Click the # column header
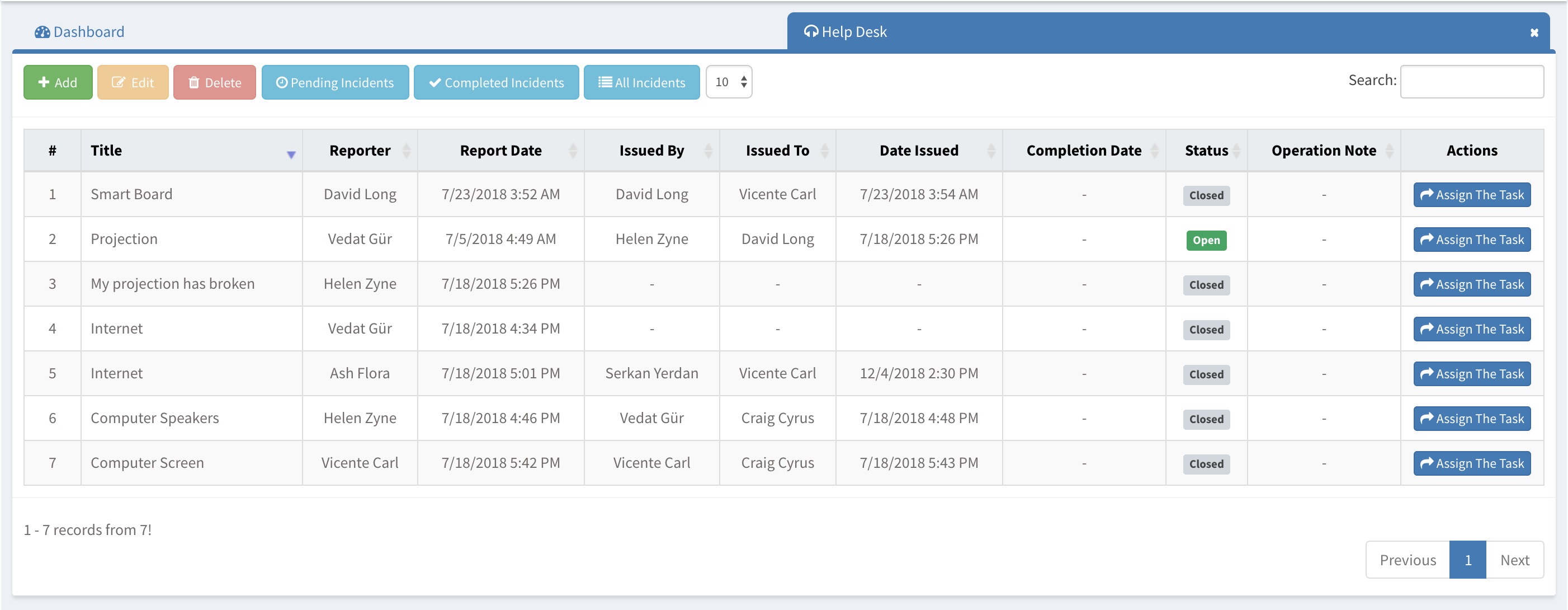This screenshot has width=1568, height=610. click(53, 151)
